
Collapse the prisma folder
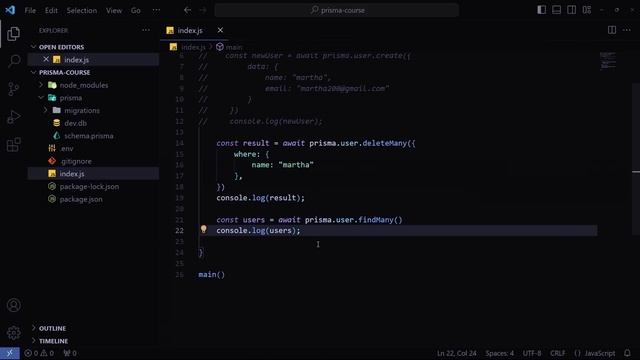40,98
